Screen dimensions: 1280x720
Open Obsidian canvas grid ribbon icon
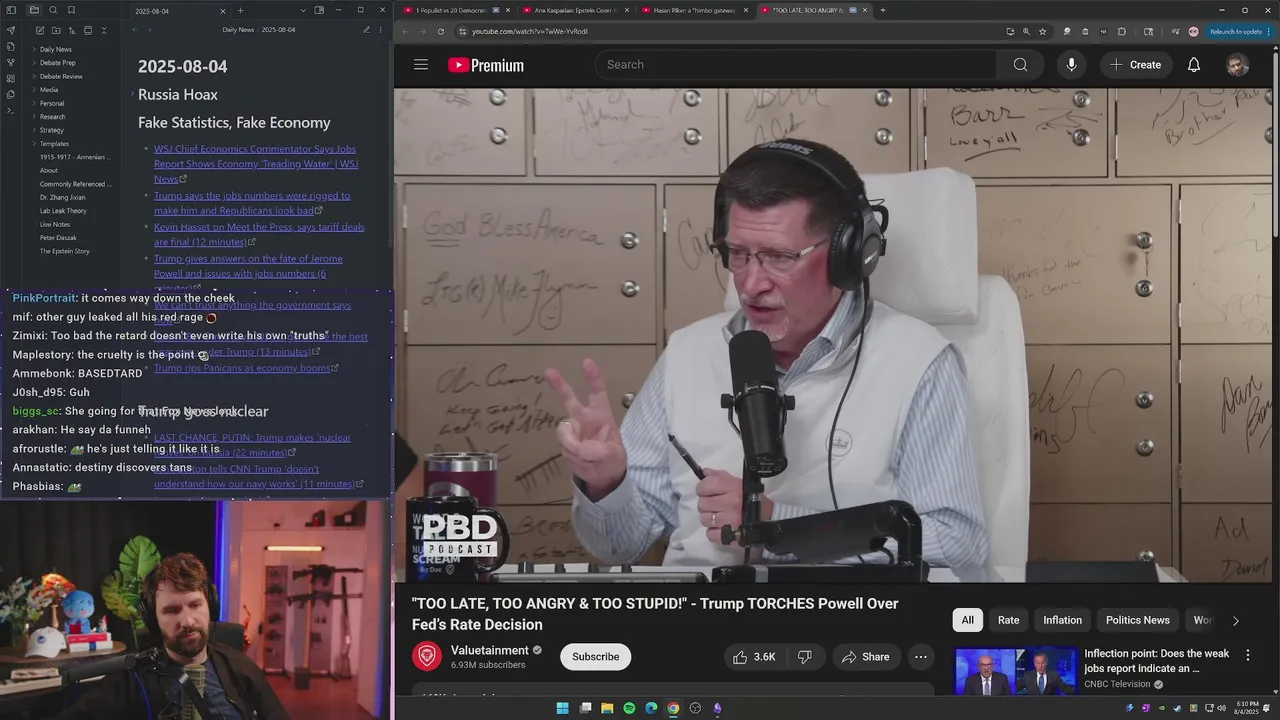coord(11,78)
